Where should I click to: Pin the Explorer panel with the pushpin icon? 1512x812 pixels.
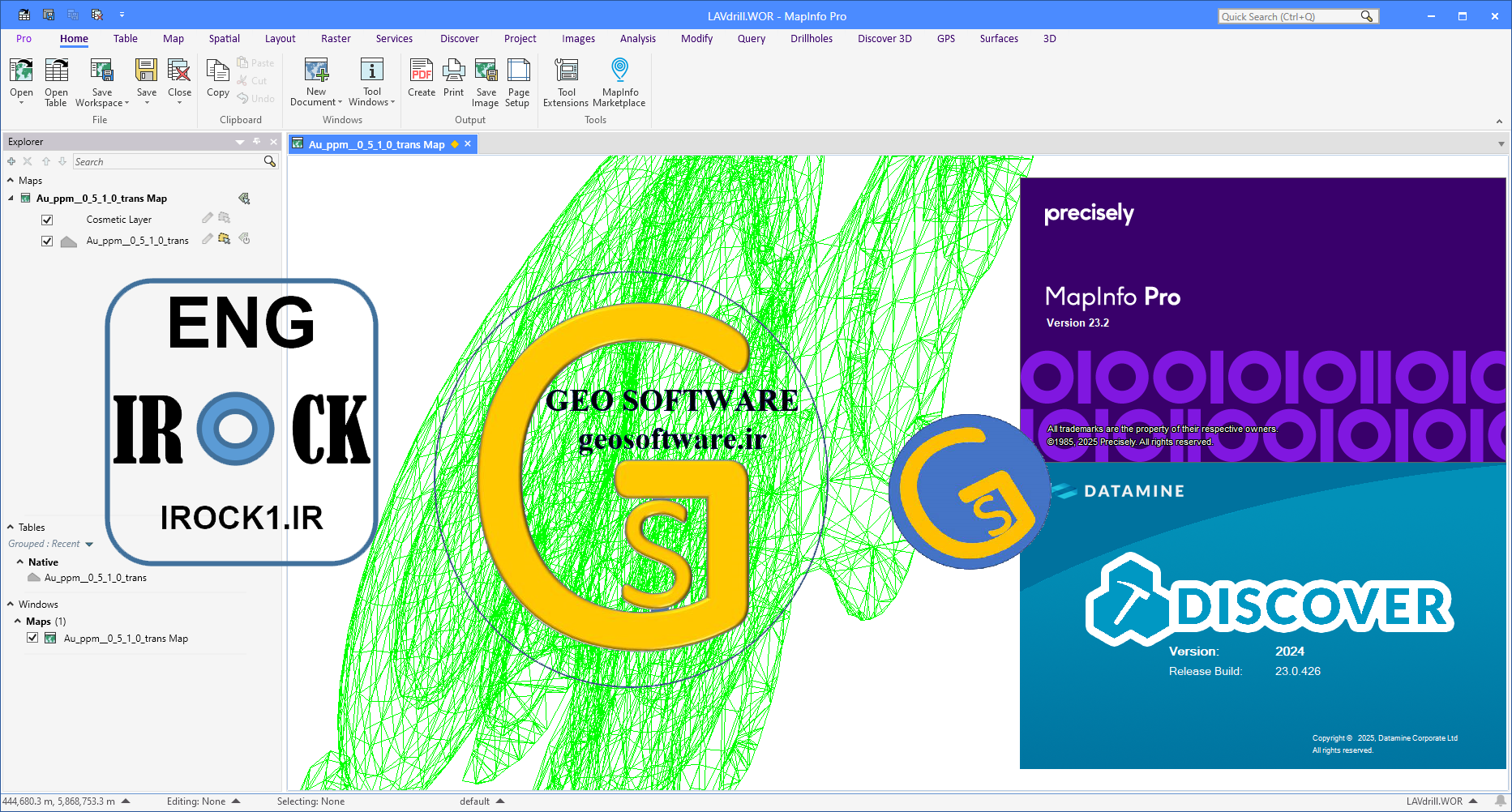click(x=257, y=142)
